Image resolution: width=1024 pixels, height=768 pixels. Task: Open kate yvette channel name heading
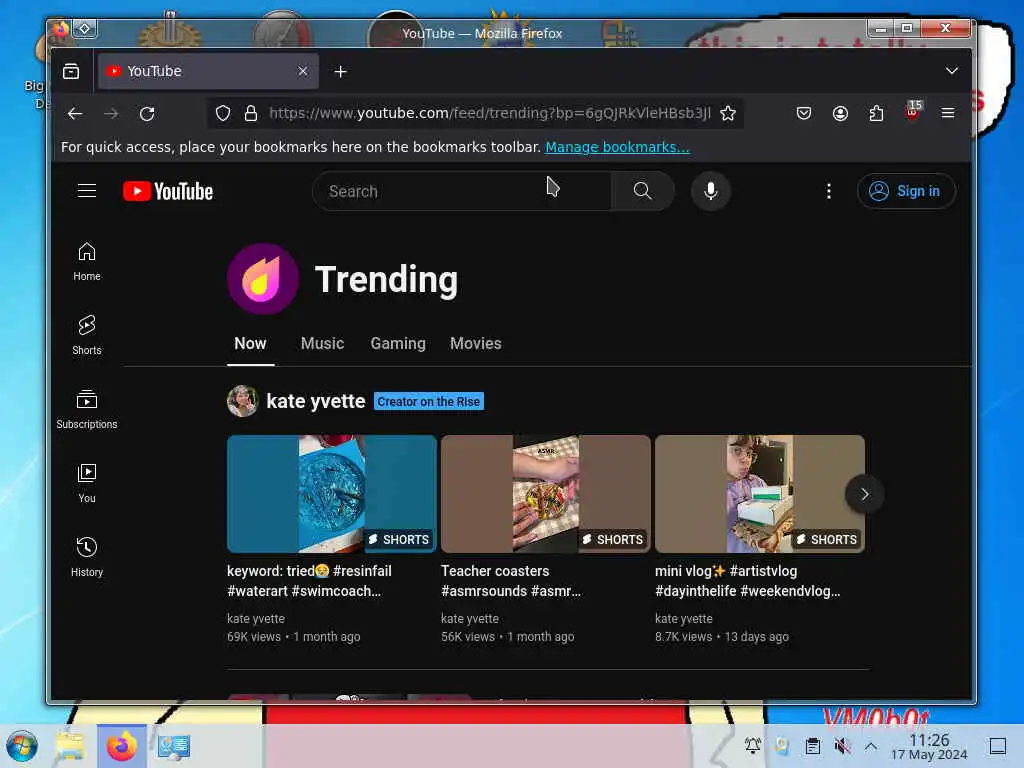pyautogui.click(x=315, y=401)
